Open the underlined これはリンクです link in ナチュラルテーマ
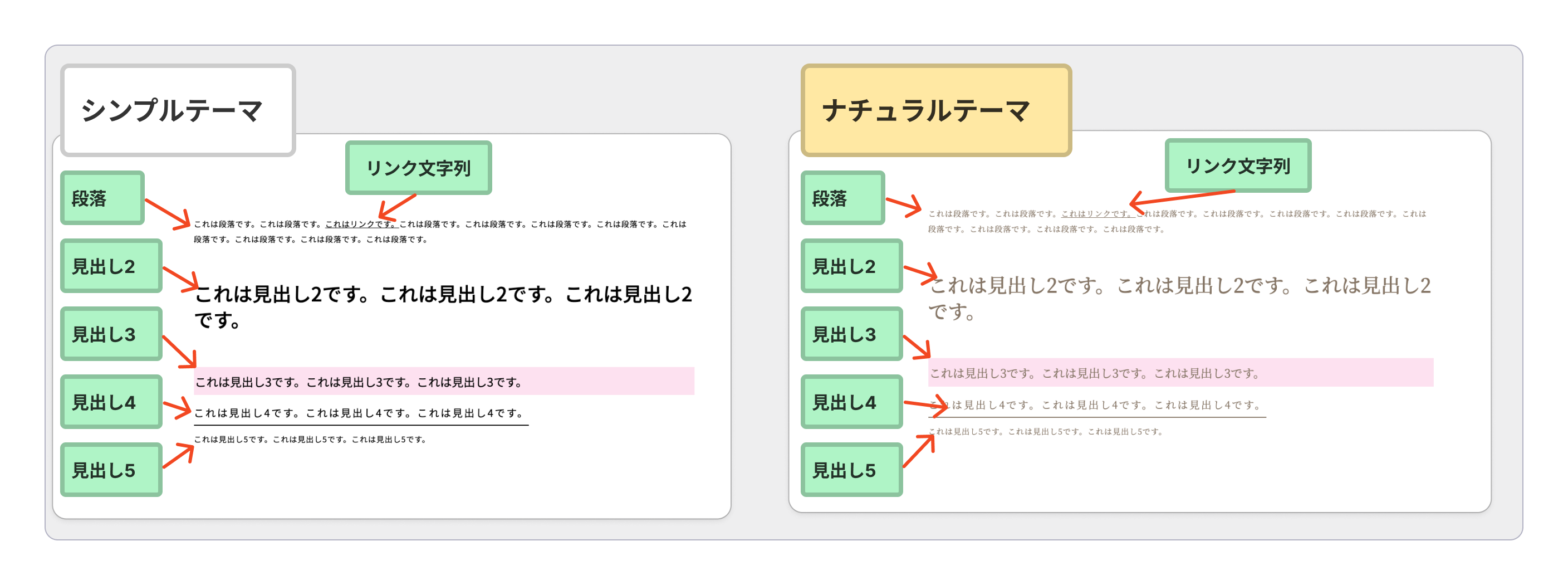 [x=1095, y=214]
